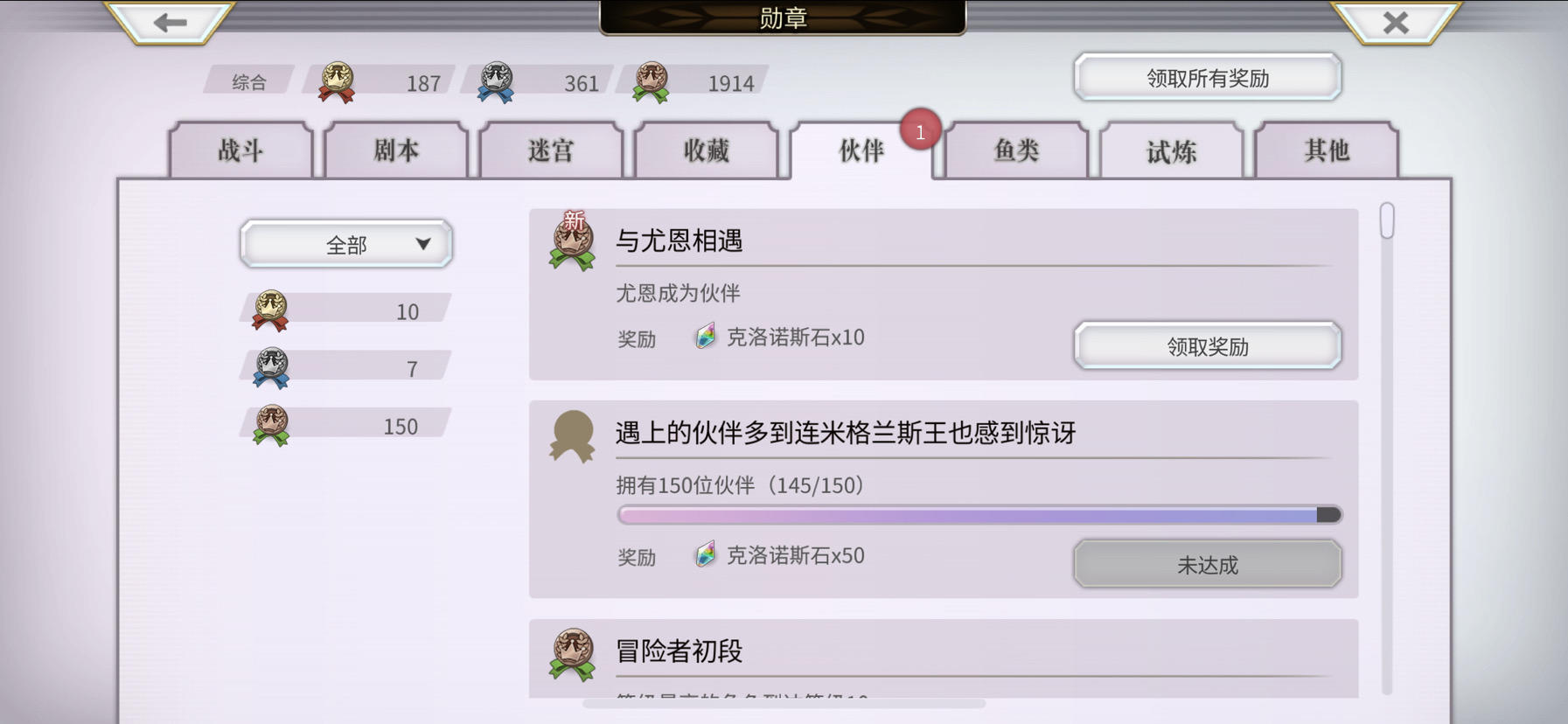Screen dimensions: 1568x724
Task: Click the 克洛诺斯石x10 reward gem icon
Action: pyautogui.click(x=705, y=337)
